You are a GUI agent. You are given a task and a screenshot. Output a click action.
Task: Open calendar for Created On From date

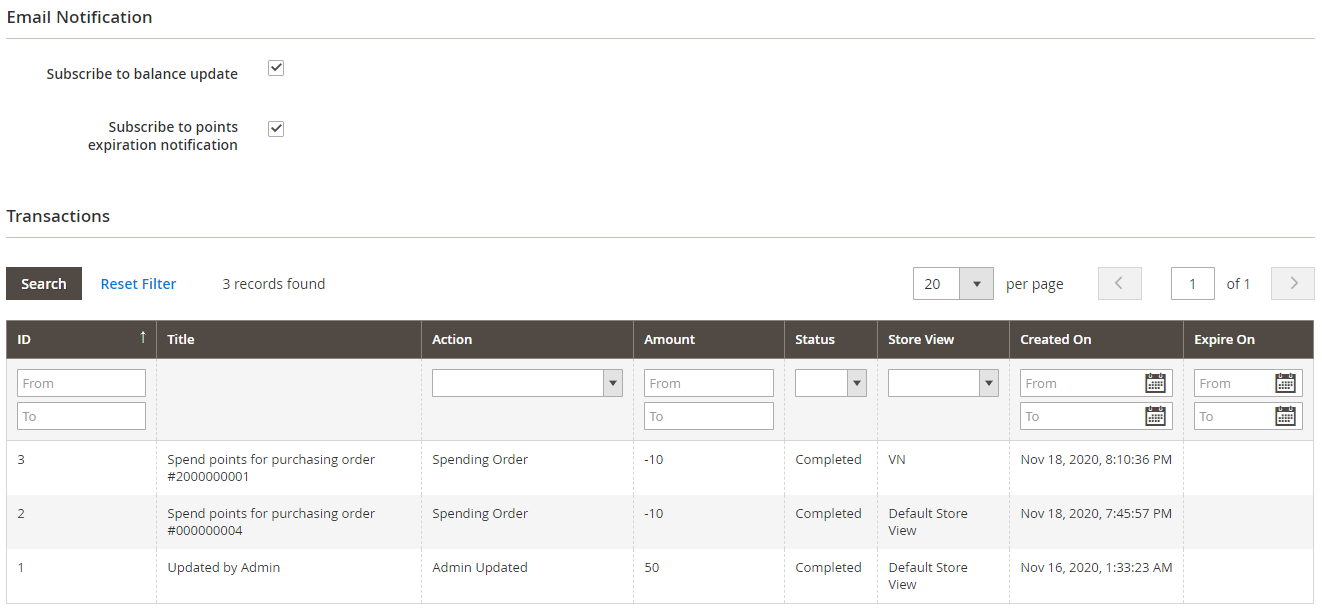[x=1155, y=383]
